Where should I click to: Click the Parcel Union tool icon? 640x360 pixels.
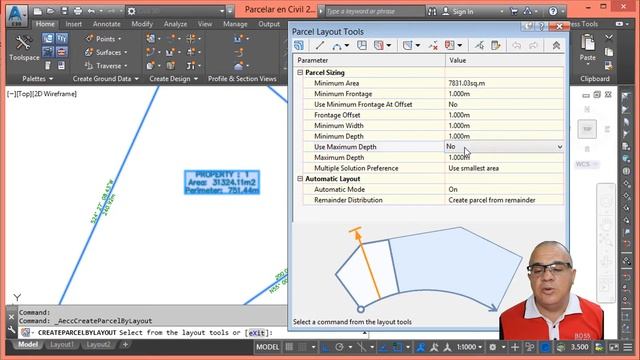coord(449,45)
